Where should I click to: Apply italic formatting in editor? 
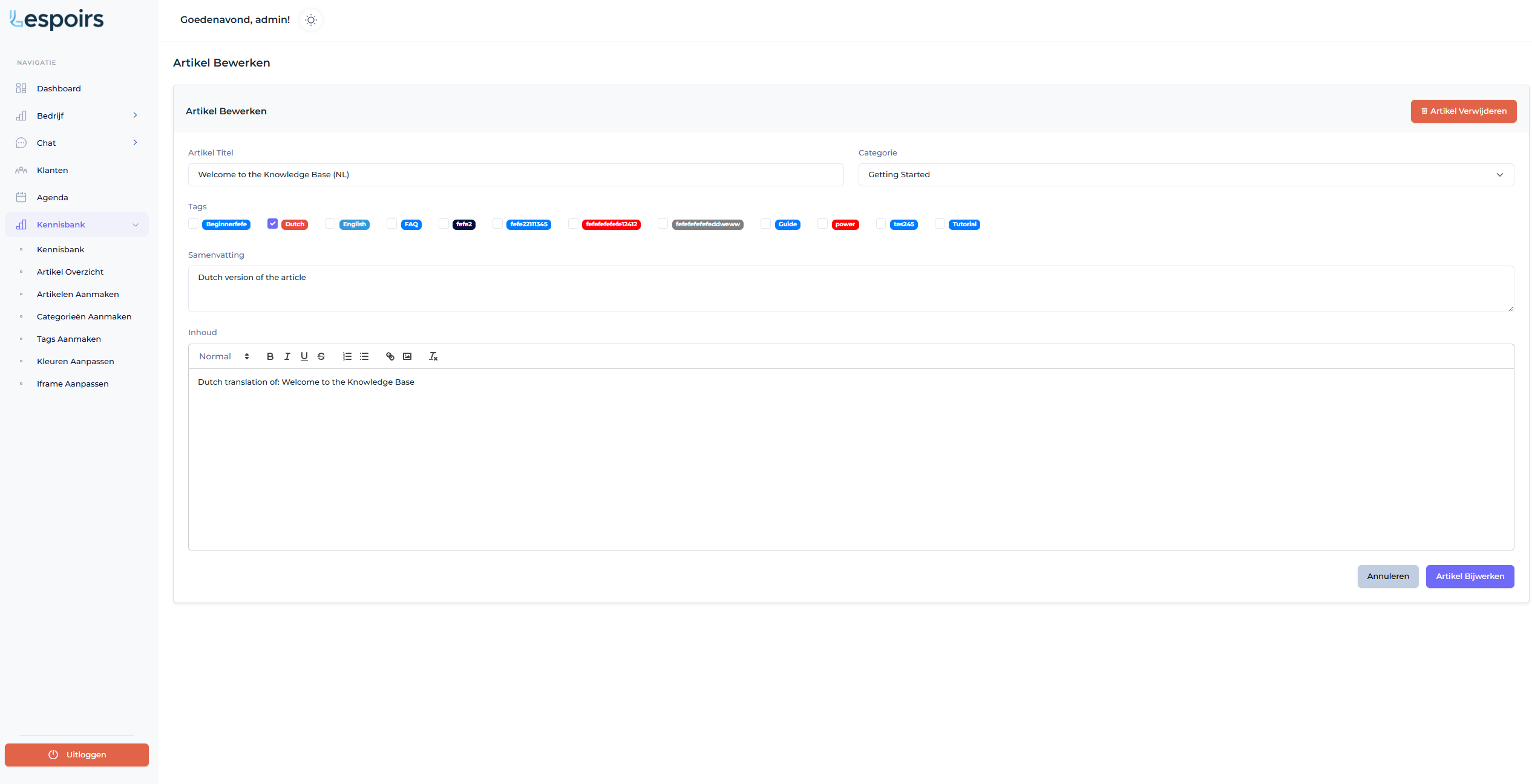tap(287, 356)
